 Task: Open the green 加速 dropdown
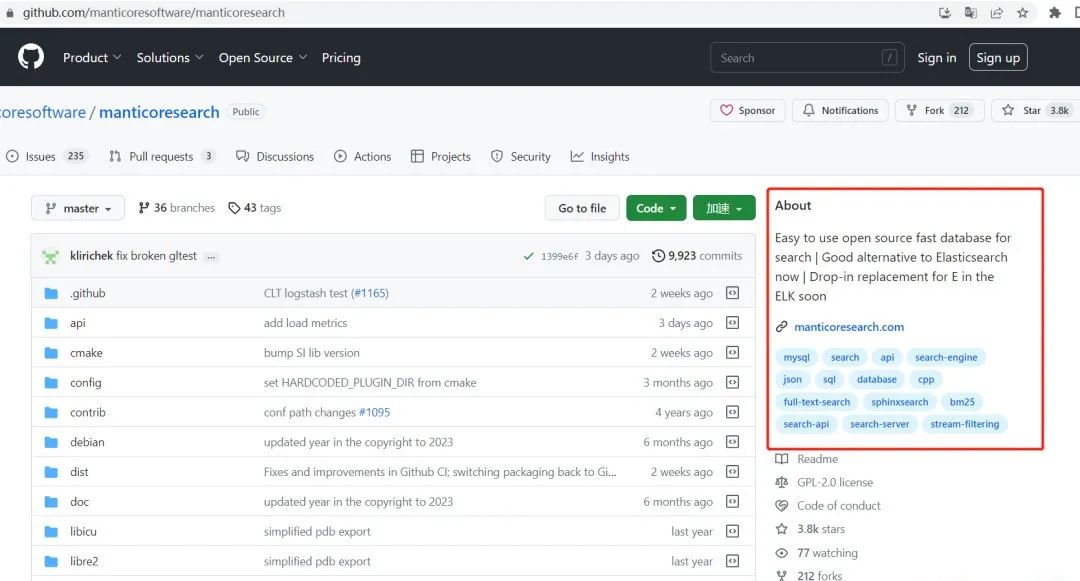724,208
